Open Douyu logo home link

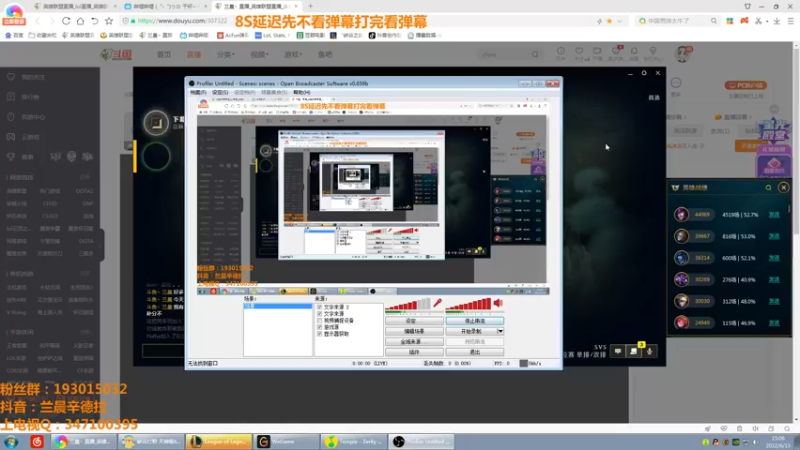[x=116, y=54]
